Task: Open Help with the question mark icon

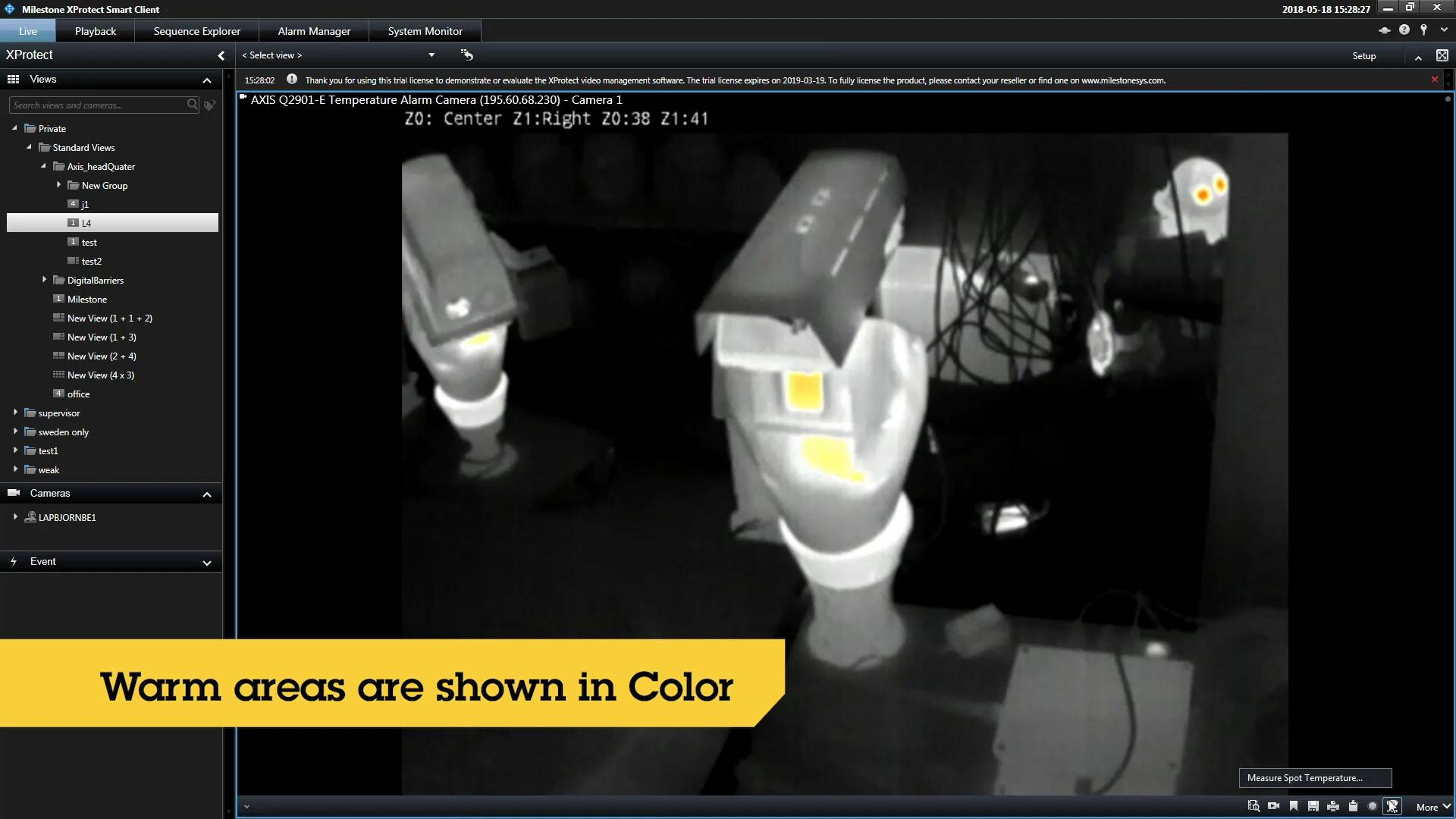Action: click(x=1404, y=30)
